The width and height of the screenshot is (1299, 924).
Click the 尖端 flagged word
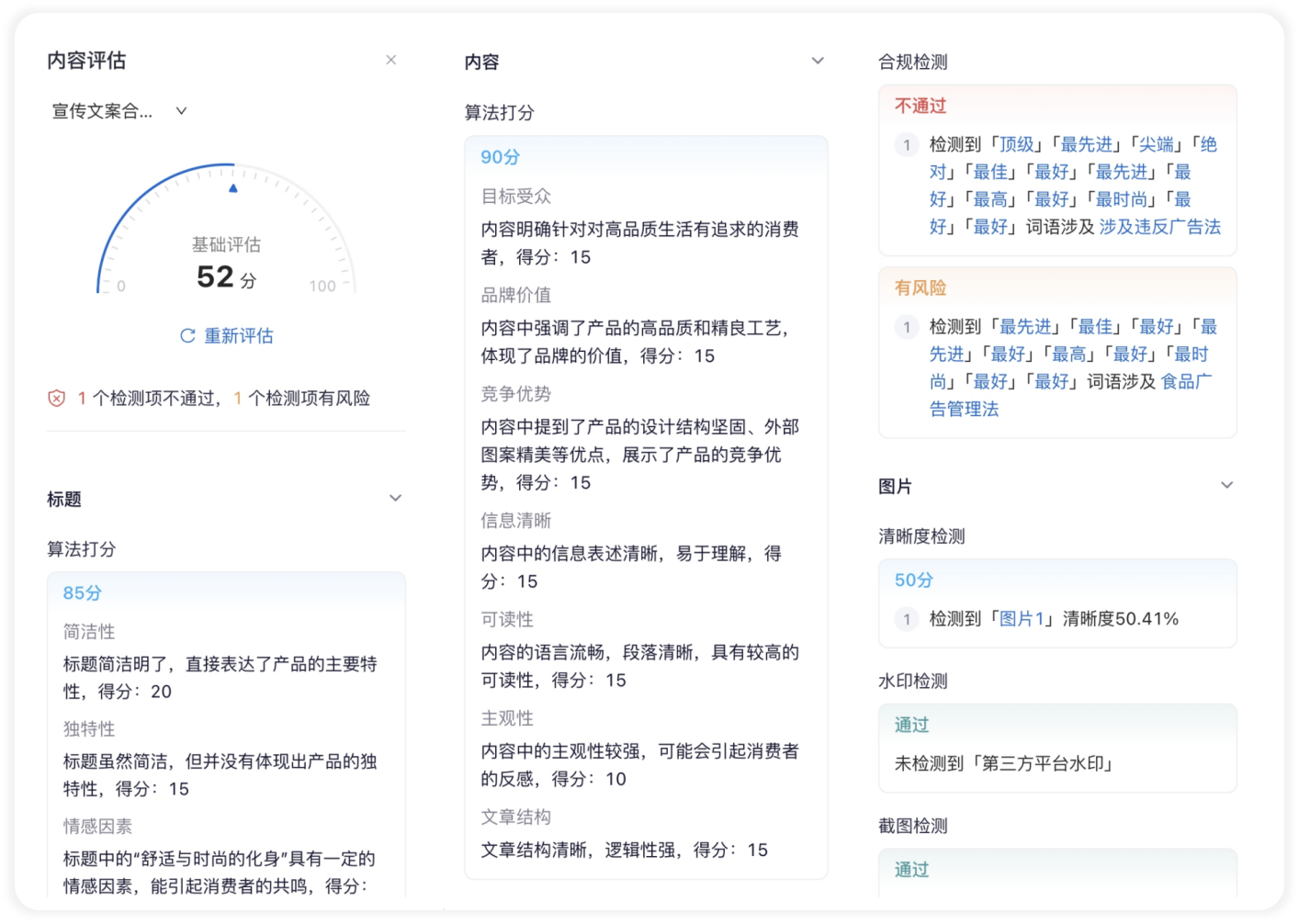tap(1157, 144)
